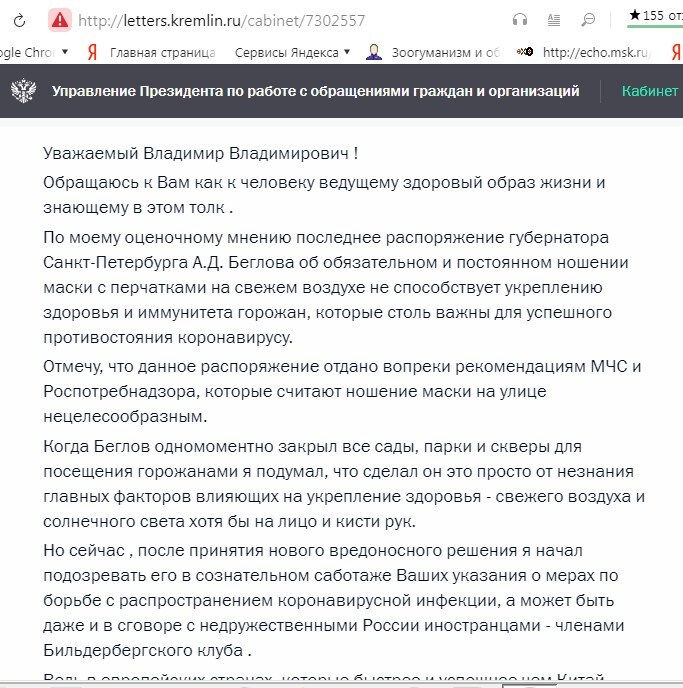Click the Управление Президента site title link

(x=315, y=91)
